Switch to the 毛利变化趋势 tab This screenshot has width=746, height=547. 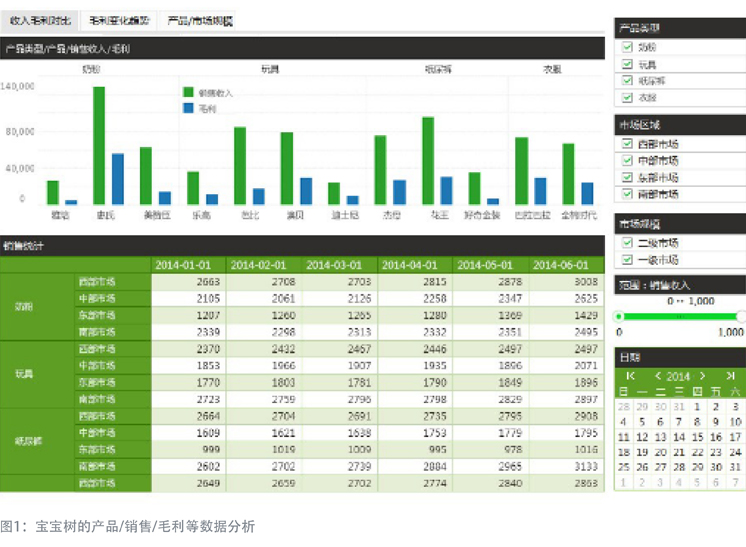point(119,20)
